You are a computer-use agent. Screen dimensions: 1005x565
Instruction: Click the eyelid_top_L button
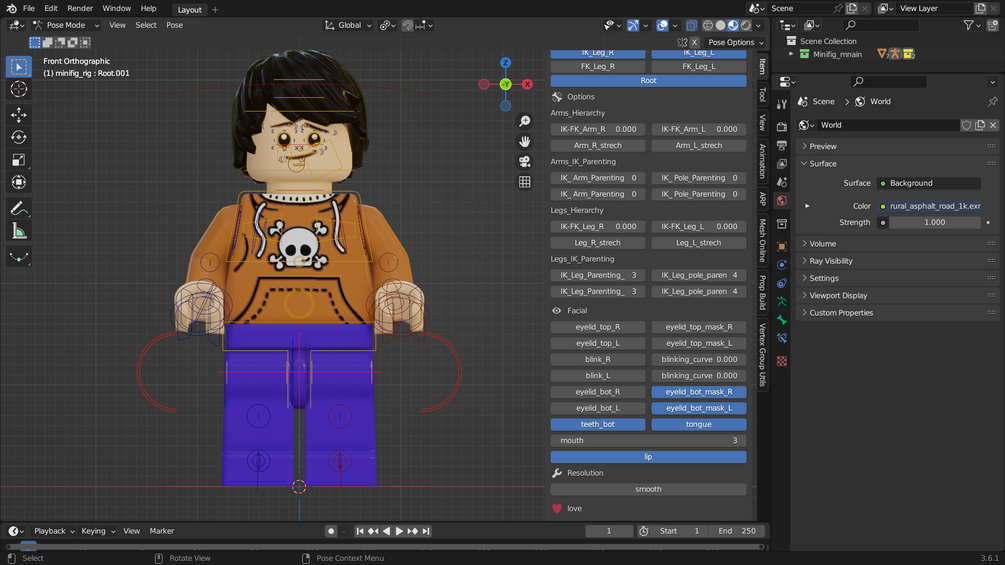597,343
